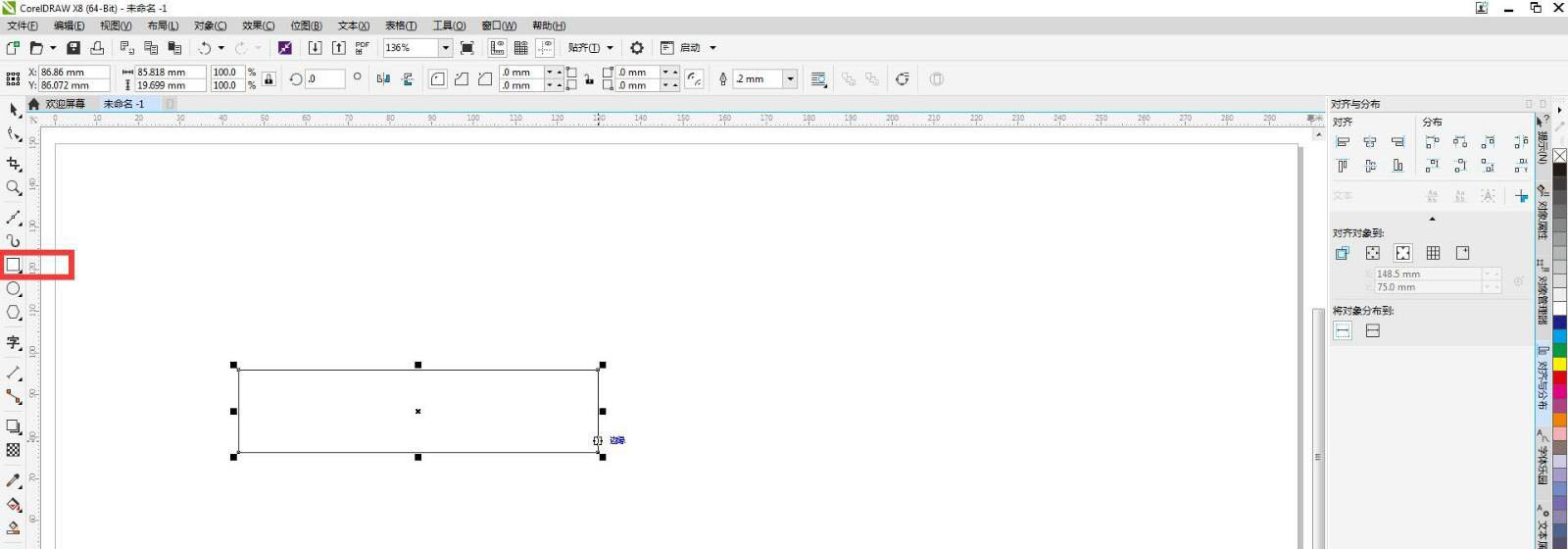Enable align to Page Center option

tap(1402, 253)
